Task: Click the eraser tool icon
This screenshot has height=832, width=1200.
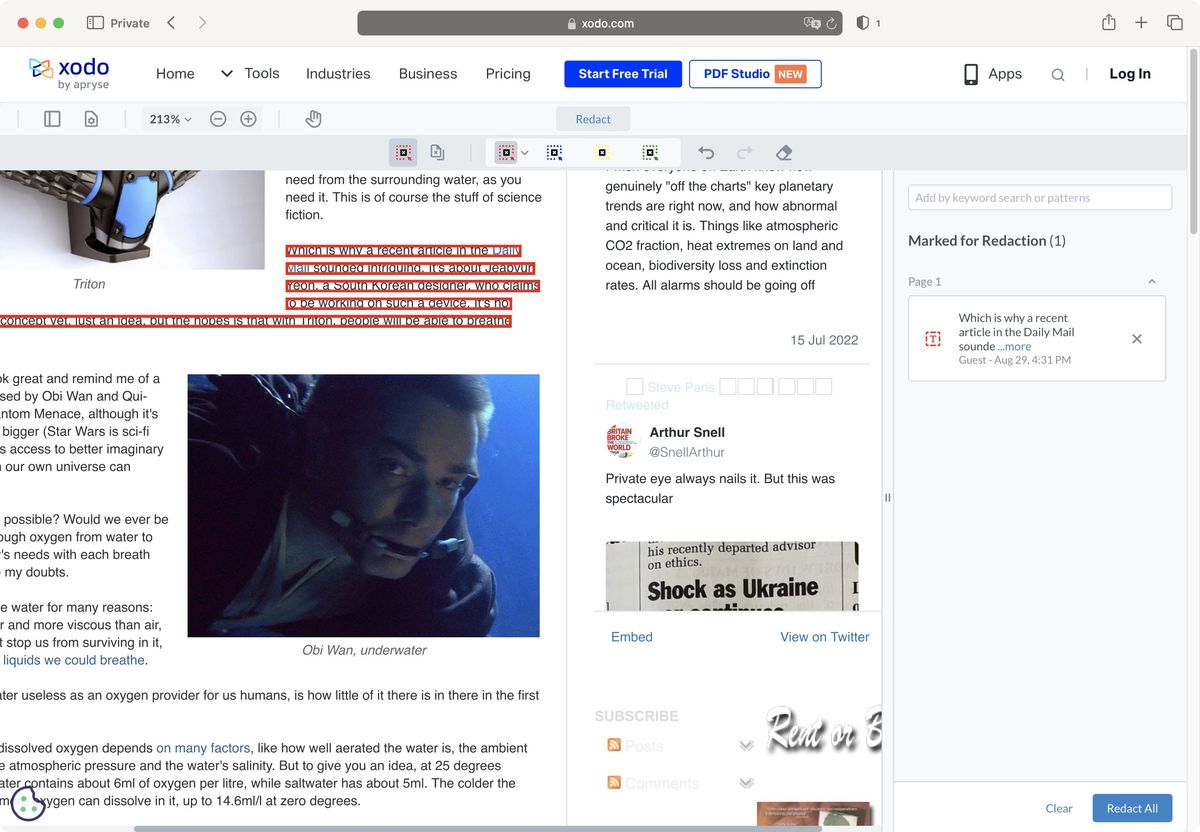Action: pos(784,152)
